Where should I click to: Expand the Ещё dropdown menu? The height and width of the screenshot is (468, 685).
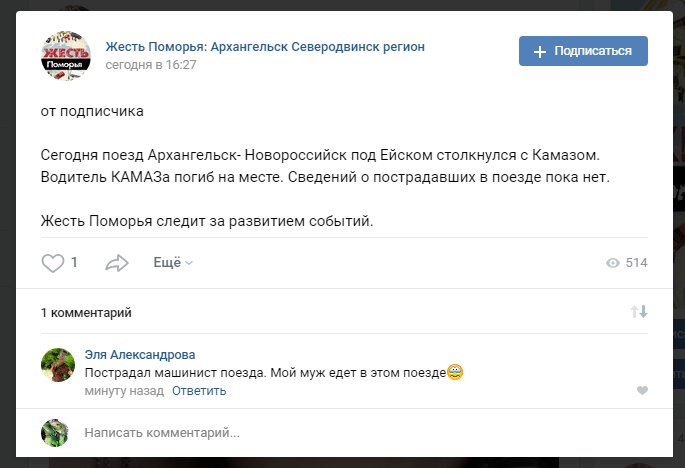(x=172, y=263)
